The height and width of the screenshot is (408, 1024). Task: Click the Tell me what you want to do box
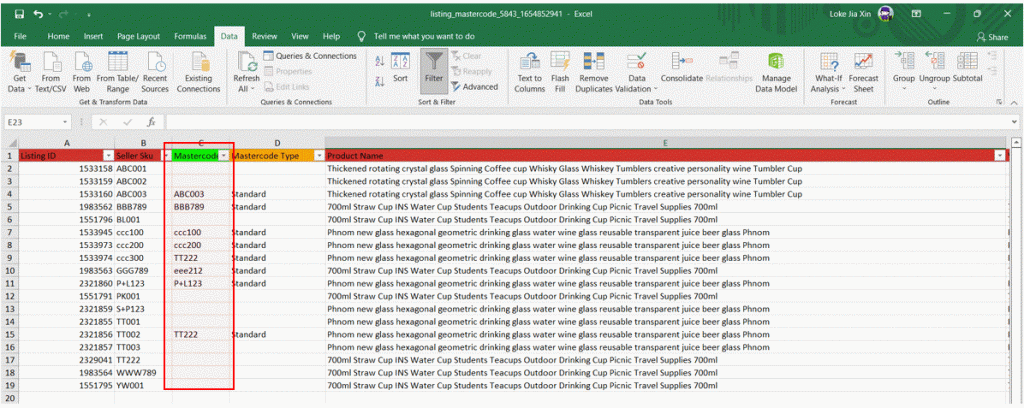click(x=424, y=37)
